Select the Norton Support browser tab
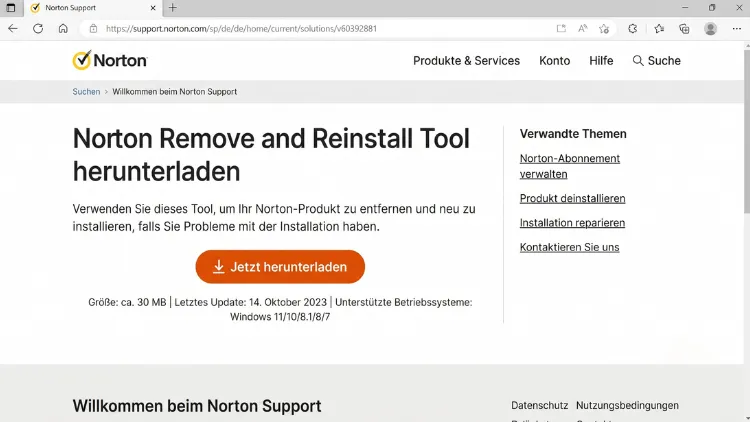The image size is (750, 422). (91, 8)
